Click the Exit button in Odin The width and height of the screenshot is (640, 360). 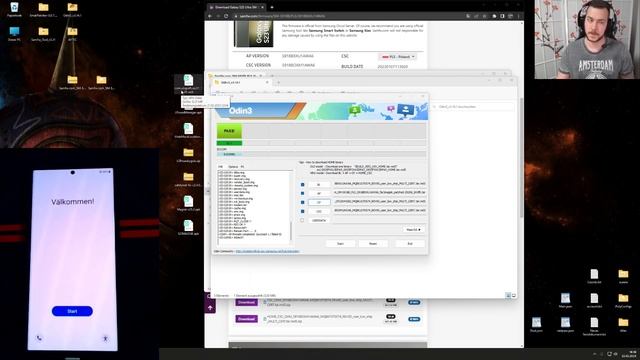click(x=410, y=244)
